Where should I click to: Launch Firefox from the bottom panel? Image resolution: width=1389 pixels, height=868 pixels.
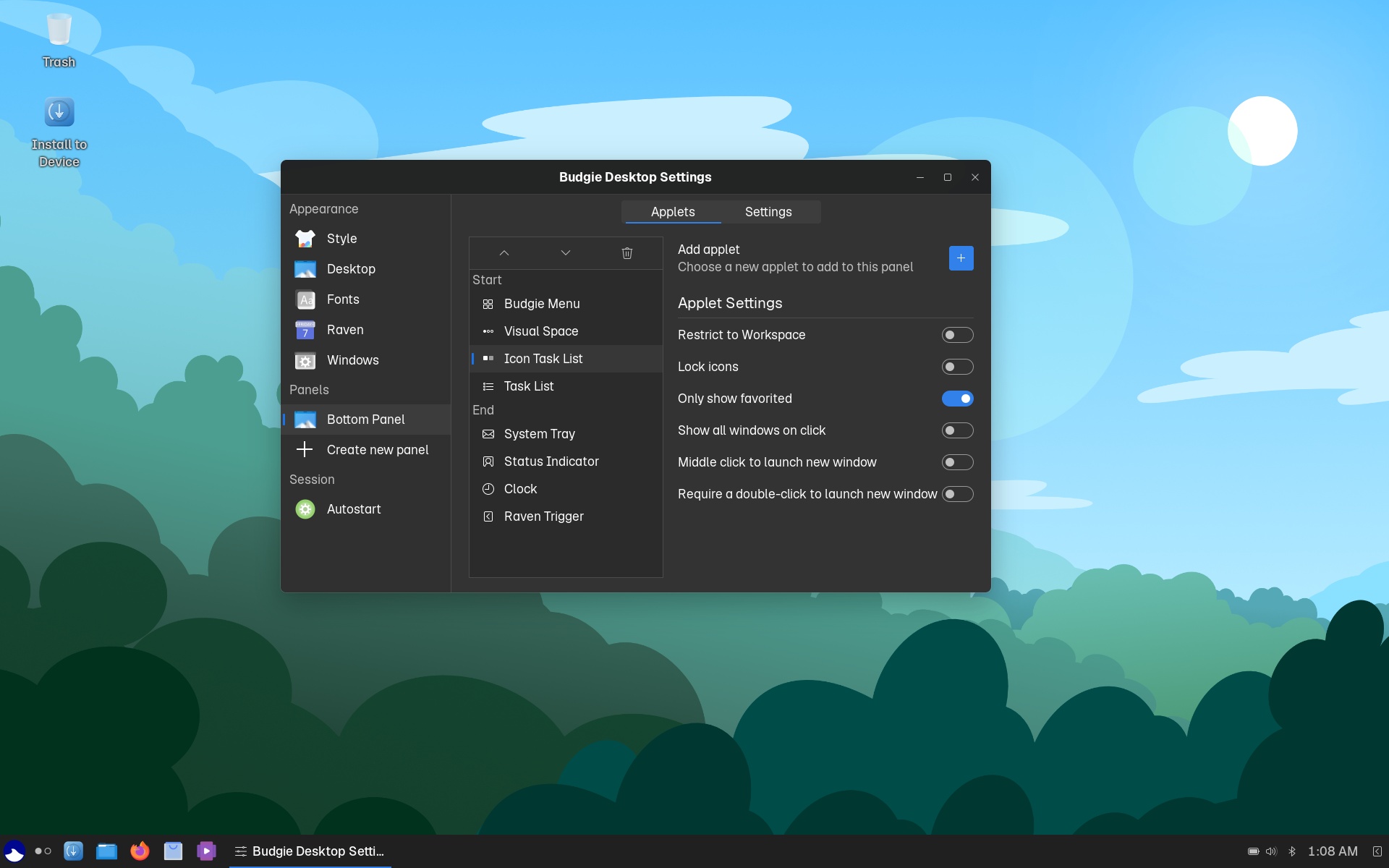(140, 851)
